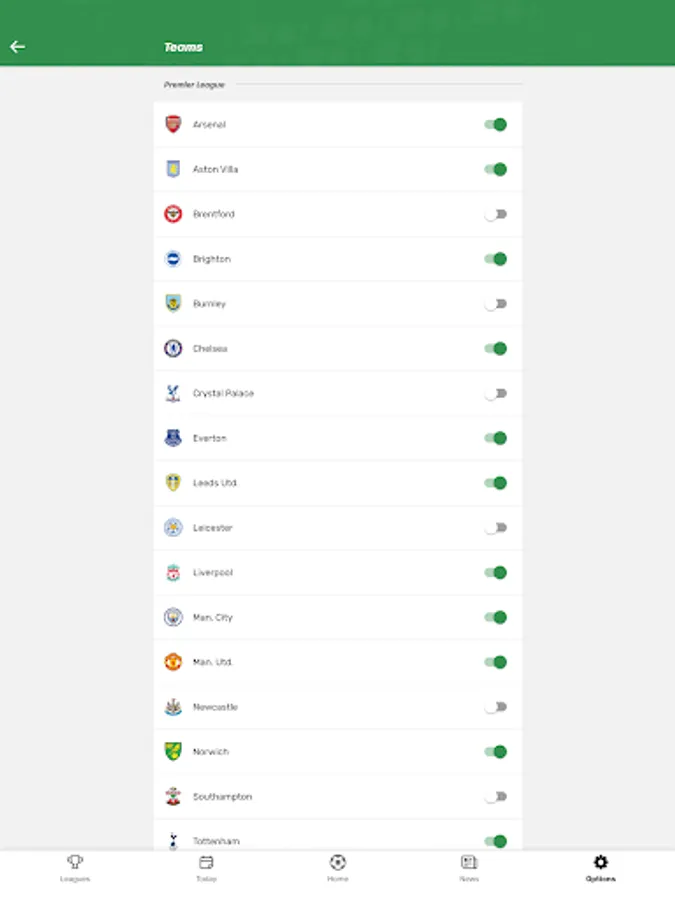The width and height of the screenshot is (675, 900).
Task: Tap the Leicester team name
Action: [213, 527]
